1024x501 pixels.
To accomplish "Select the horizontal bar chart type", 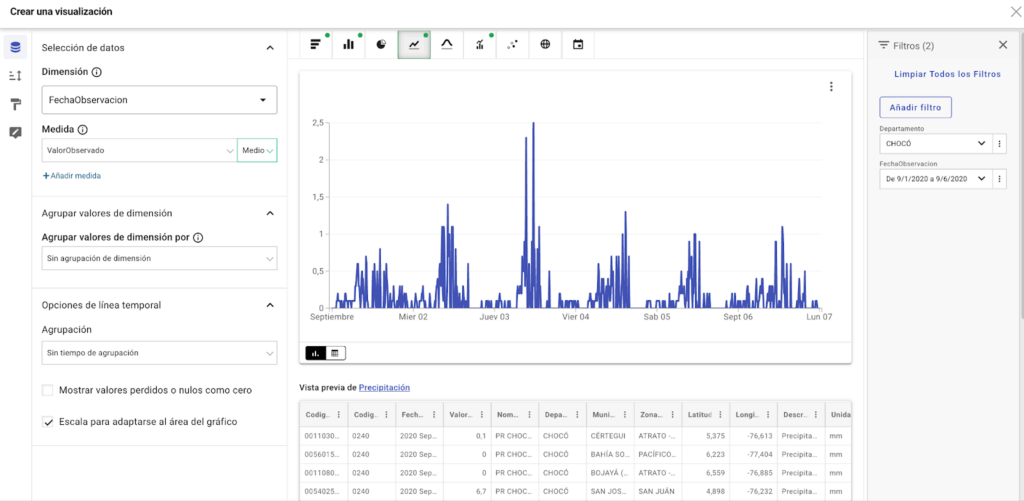I will coord(316,44).
